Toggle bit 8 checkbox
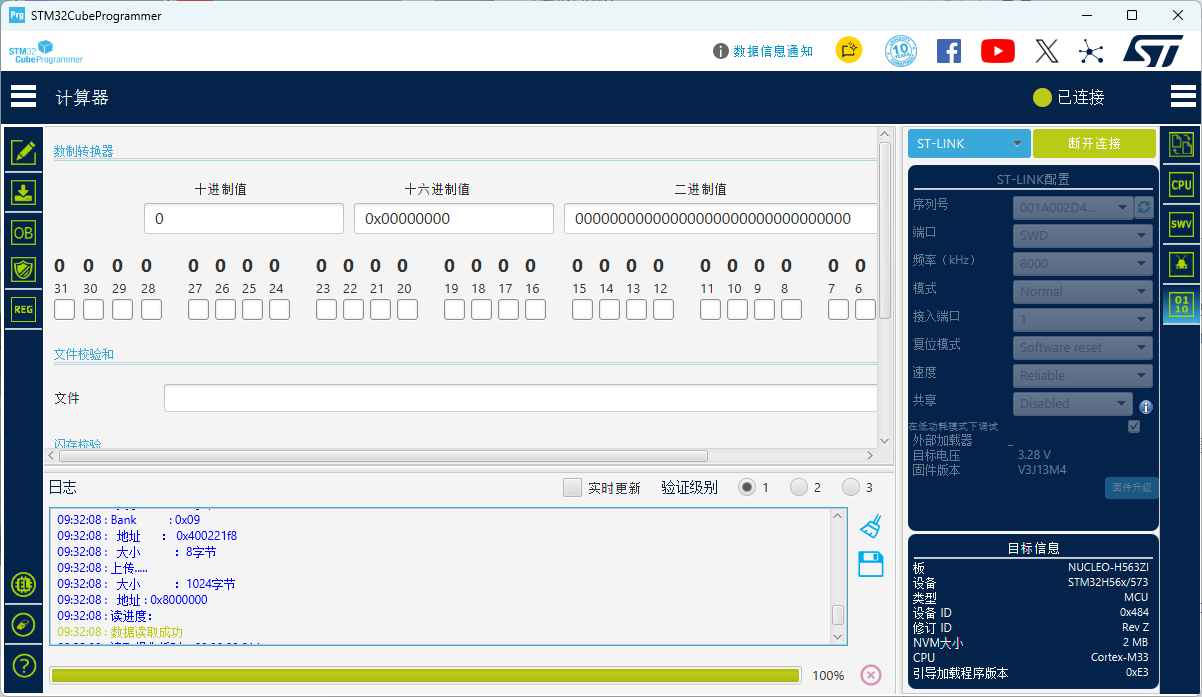The image size is (1202, 697). pos(791,310)
